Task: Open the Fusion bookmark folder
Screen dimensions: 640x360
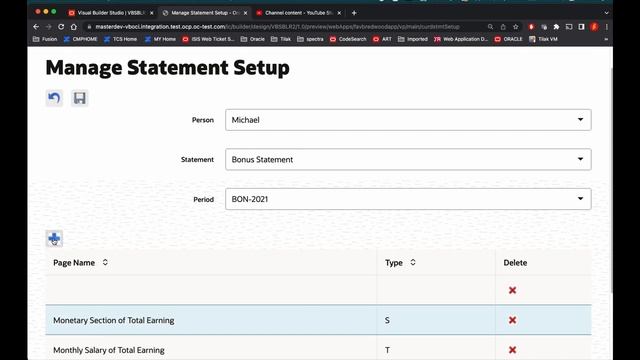Action: (x=45, y=39)
